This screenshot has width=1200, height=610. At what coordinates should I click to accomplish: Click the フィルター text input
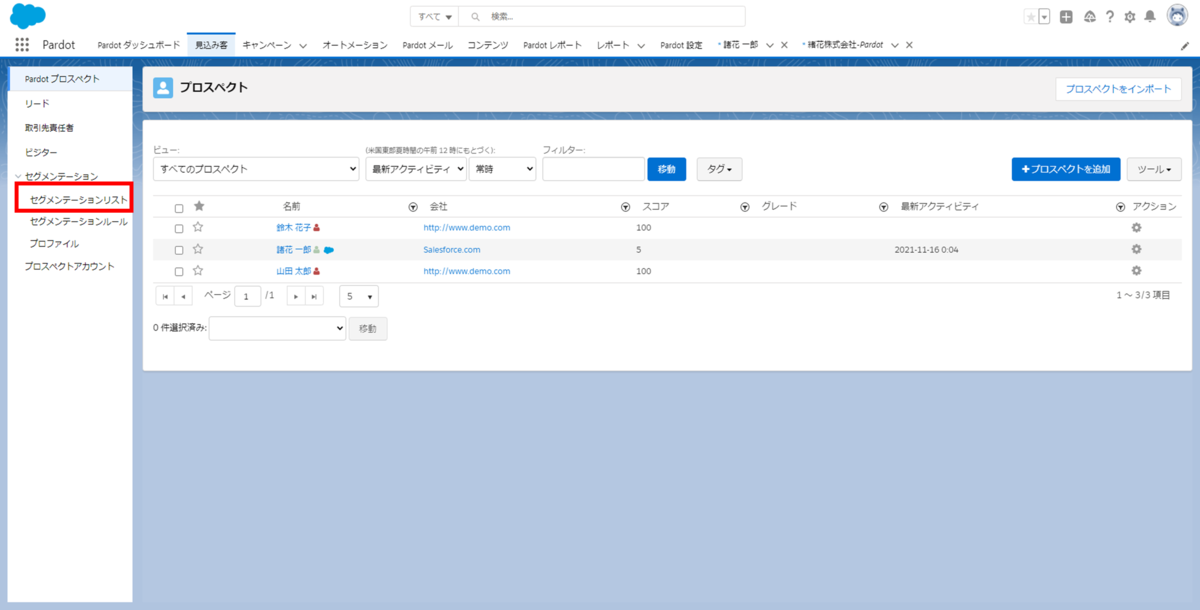[593, 169]
